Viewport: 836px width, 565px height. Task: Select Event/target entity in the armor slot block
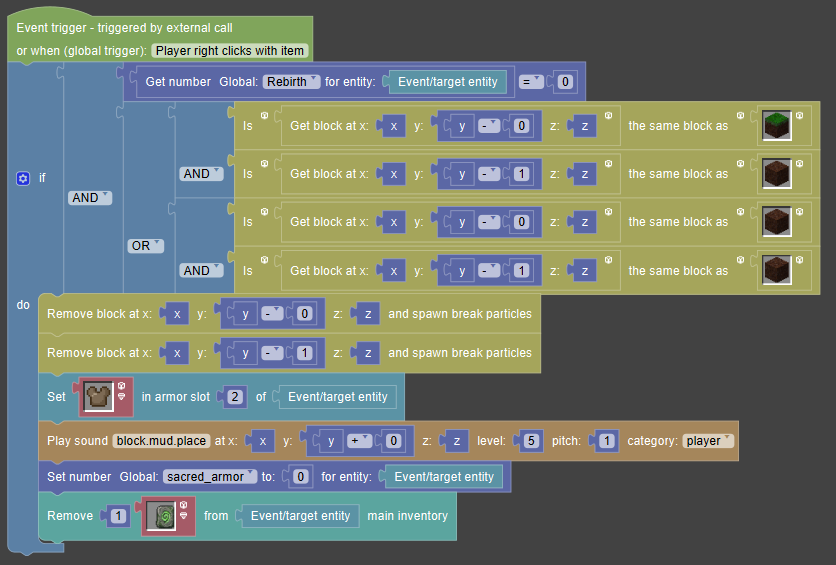(x=338, y=397)
